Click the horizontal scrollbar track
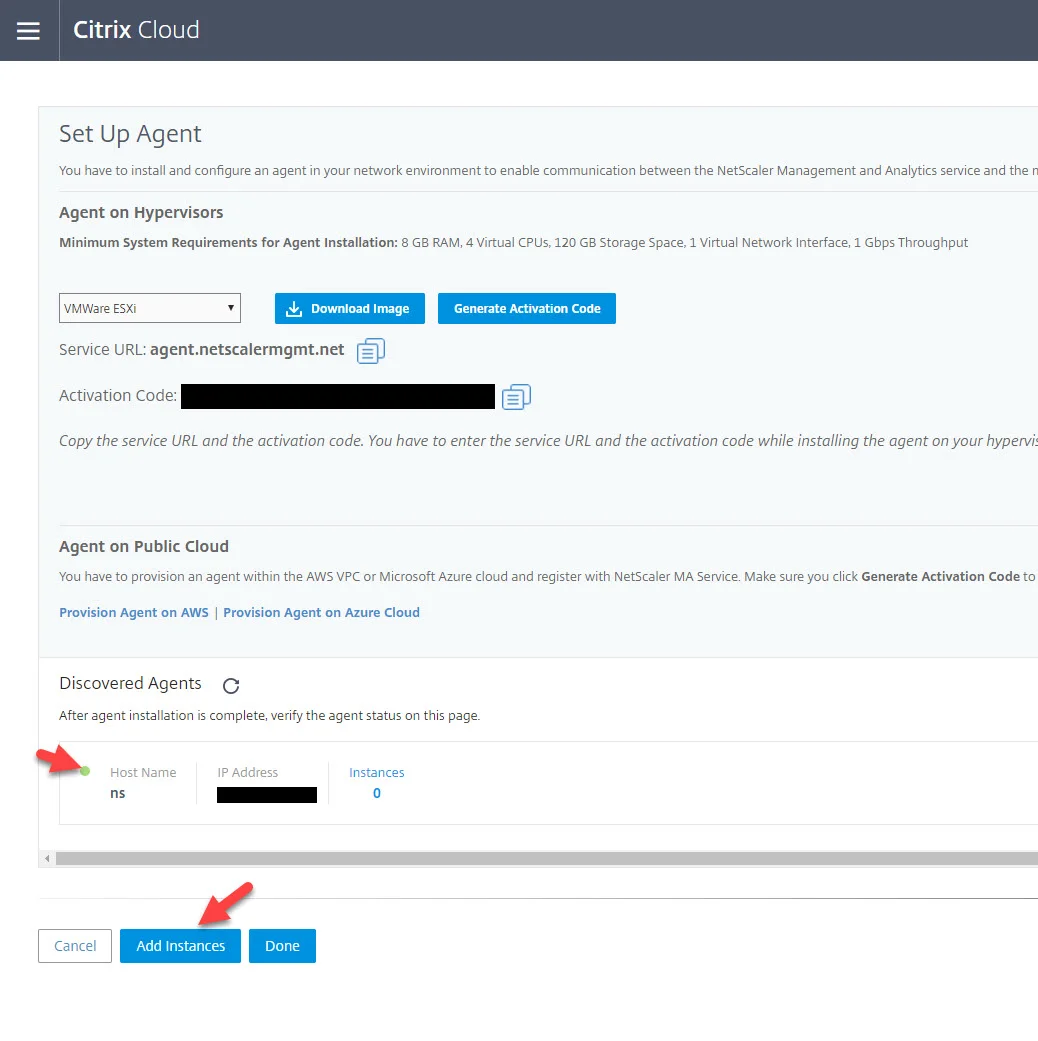 click(x=547, y=858)
